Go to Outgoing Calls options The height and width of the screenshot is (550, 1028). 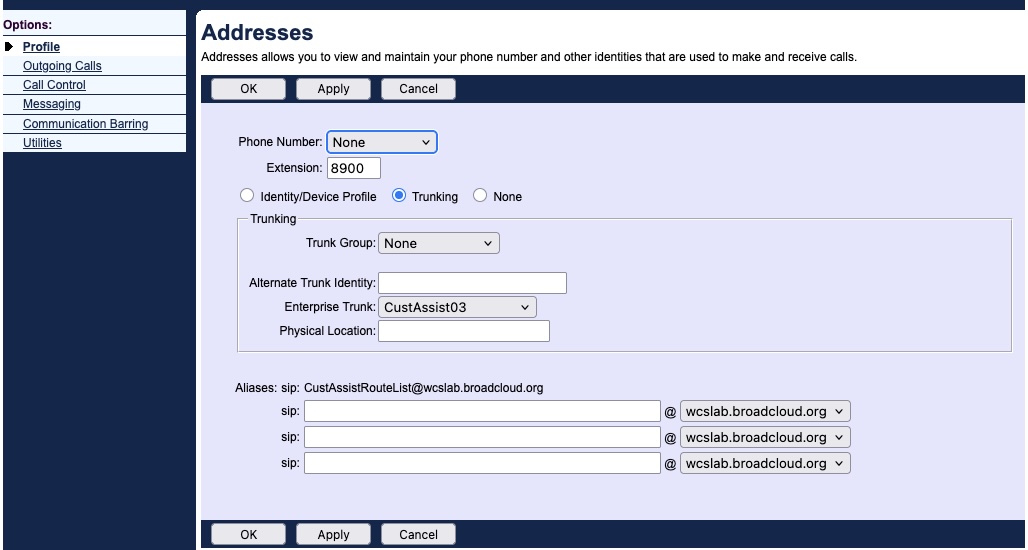click(62, 66)
